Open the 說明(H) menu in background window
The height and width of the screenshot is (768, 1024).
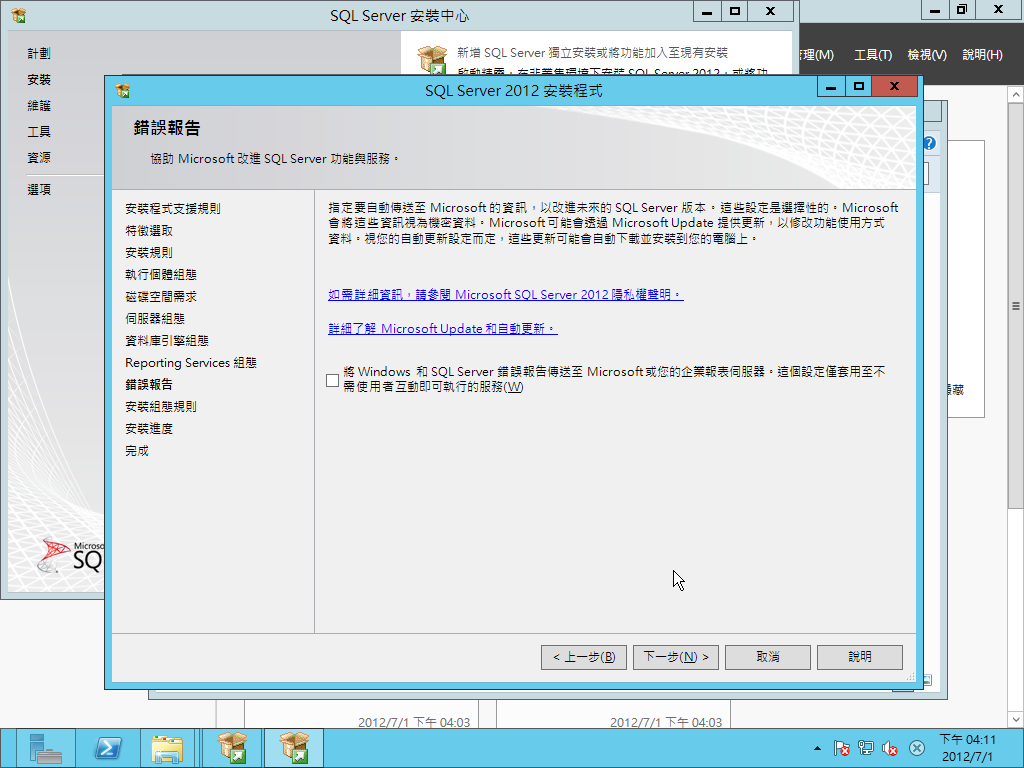click(x=982, y=55)
